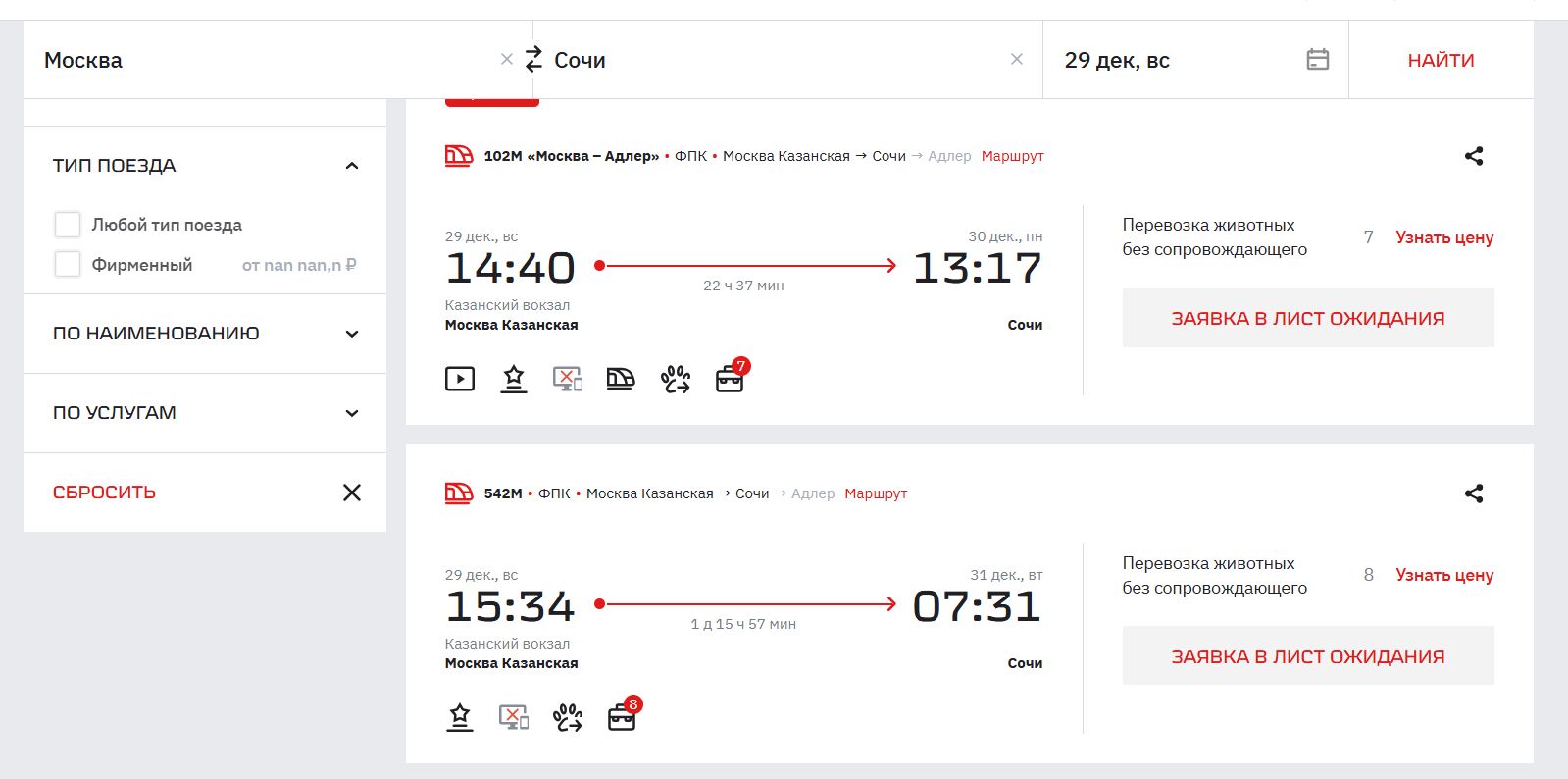Open the calendar date picker icon

(x=1317, y=60)
